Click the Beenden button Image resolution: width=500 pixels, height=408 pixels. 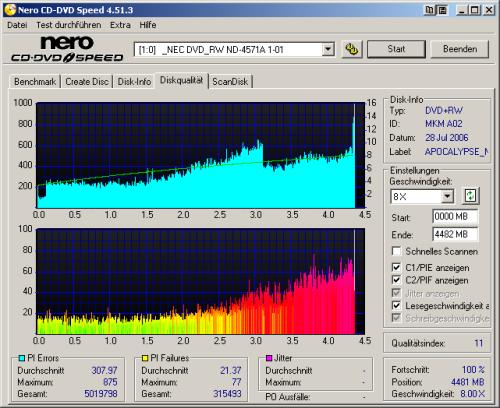pyautogui.click(x=460, y=49)
